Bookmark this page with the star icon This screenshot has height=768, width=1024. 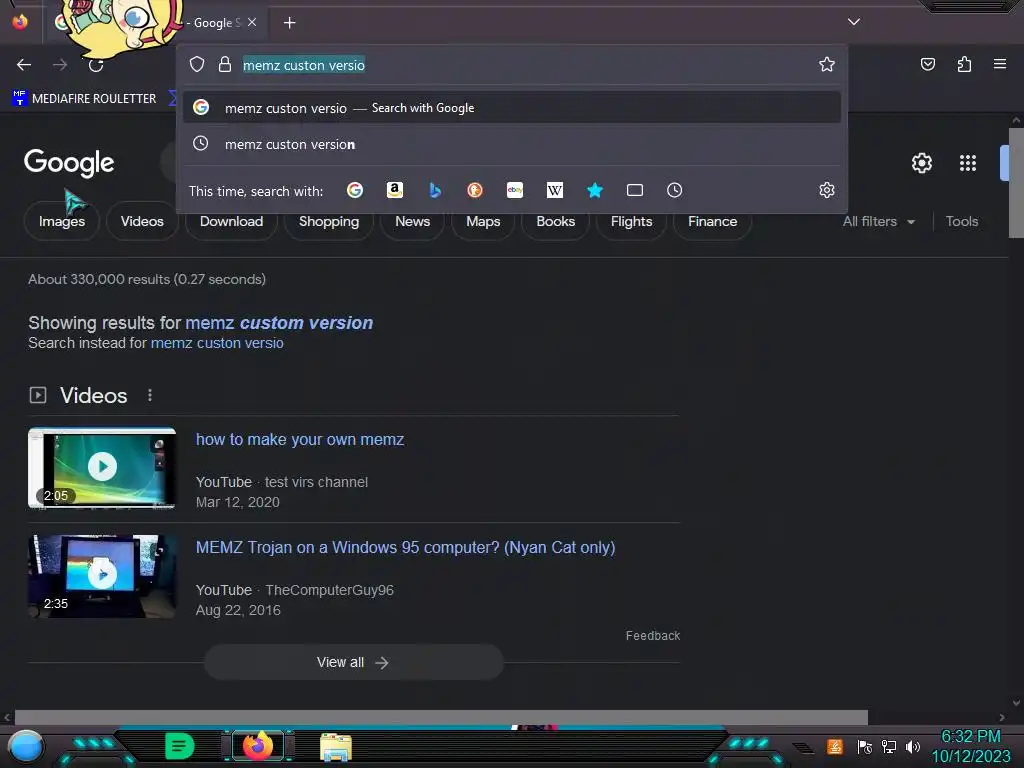pos(827,64)
